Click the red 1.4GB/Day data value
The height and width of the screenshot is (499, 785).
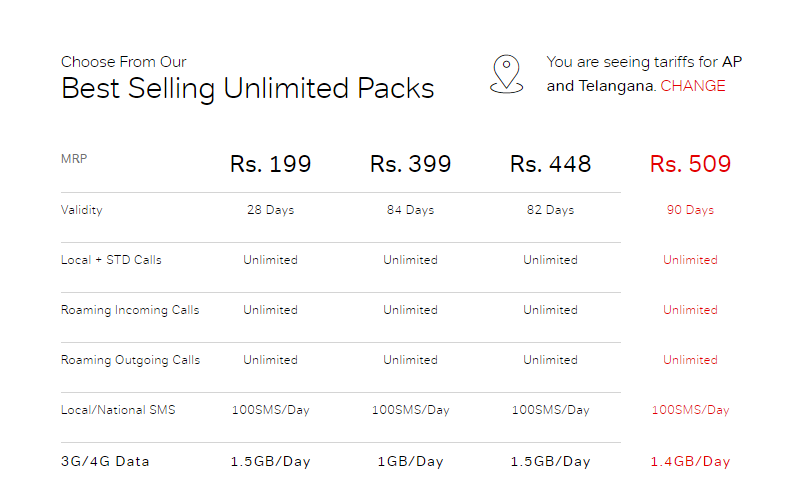pyautogui.click(x=690, y=462)
